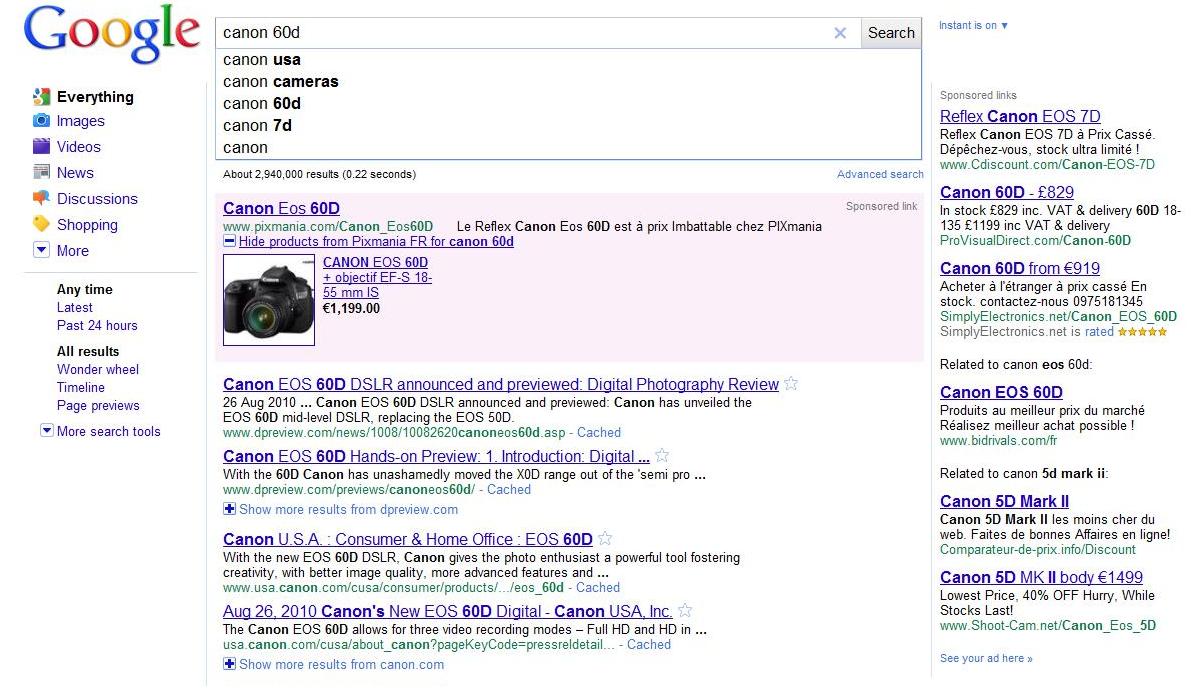Switch to Timeline view
The width and height of the screenshot is (1192, 690).
click(x=81, y=387)
